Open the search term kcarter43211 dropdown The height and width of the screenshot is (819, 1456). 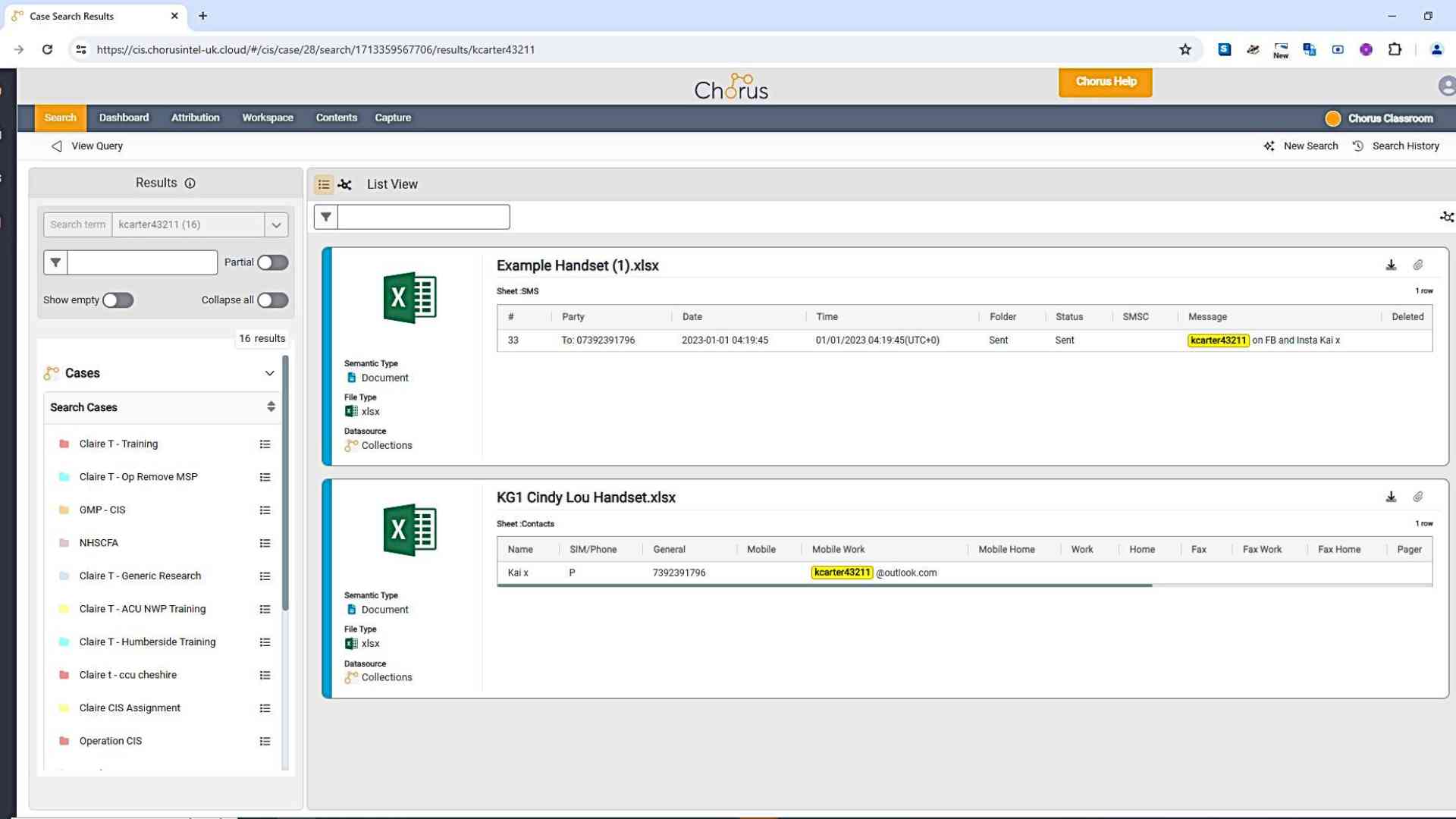click(x=276, y=225)
